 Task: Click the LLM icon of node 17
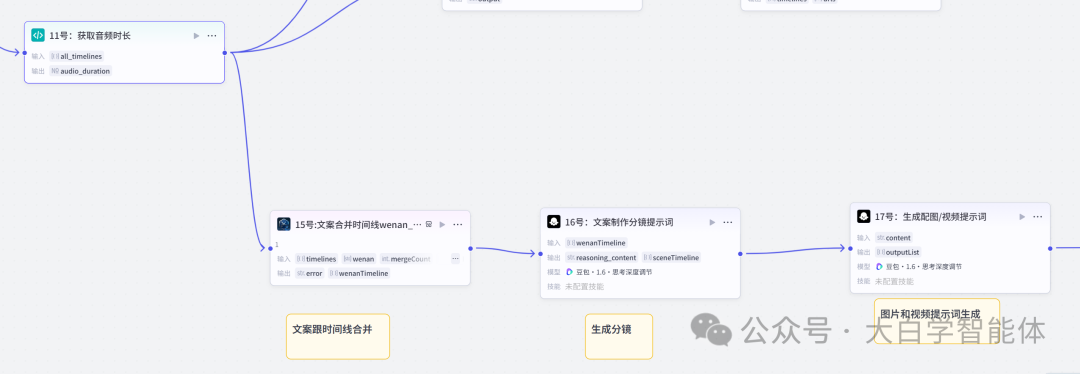863,216
